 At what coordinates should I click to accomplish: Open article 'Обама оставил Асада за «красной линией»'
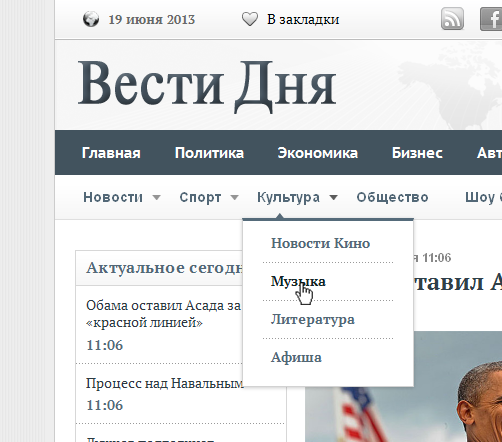(163, 314)
